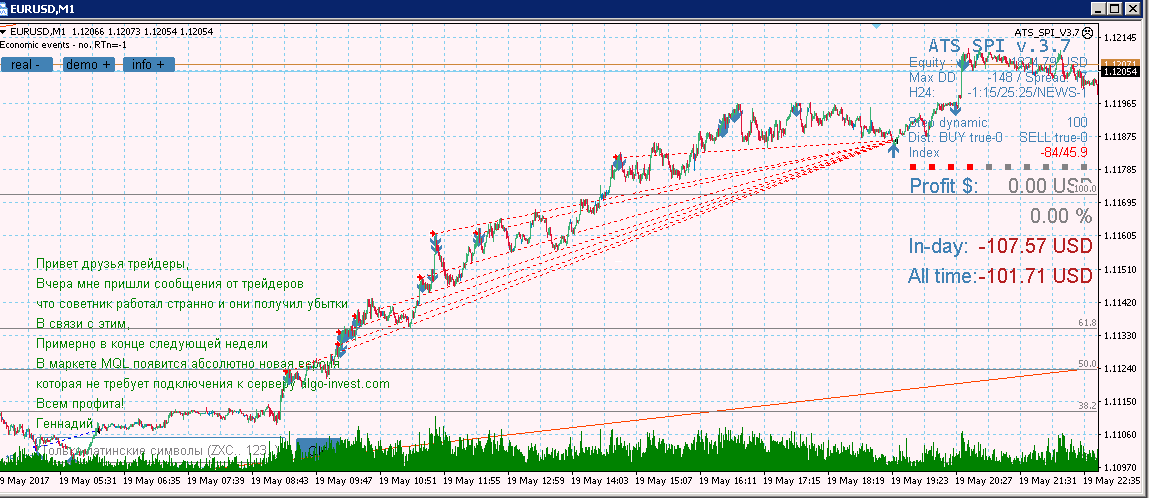This screenshot has width=1150, height=498.
Task: Click the chart shift triangle left of the EURUSD,M1 header
Action: pos(5,31)
